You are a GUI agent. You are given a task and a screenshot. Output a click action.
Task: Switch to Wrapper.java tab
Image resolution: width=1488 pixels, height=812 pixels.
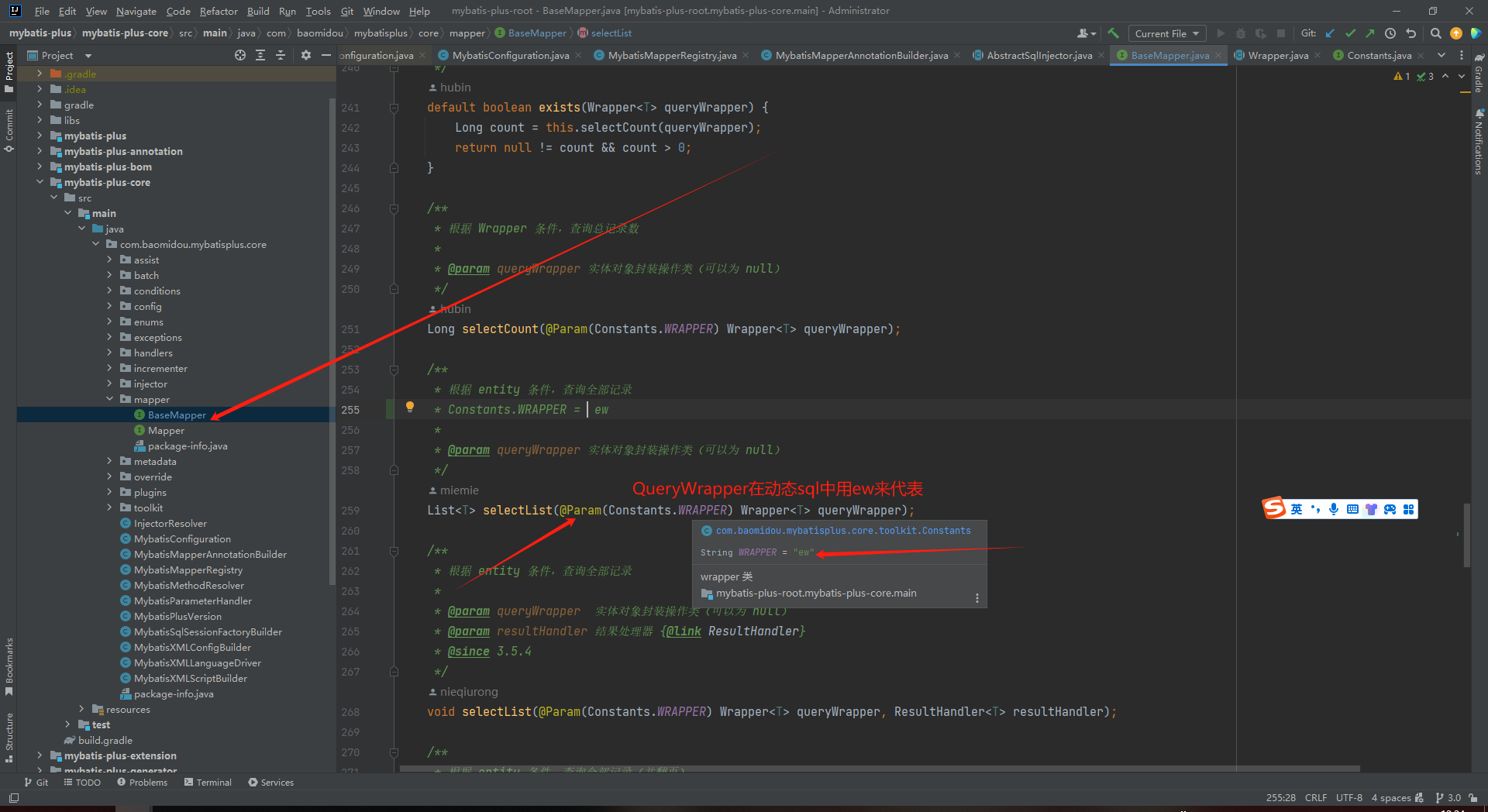[1278, 55]
